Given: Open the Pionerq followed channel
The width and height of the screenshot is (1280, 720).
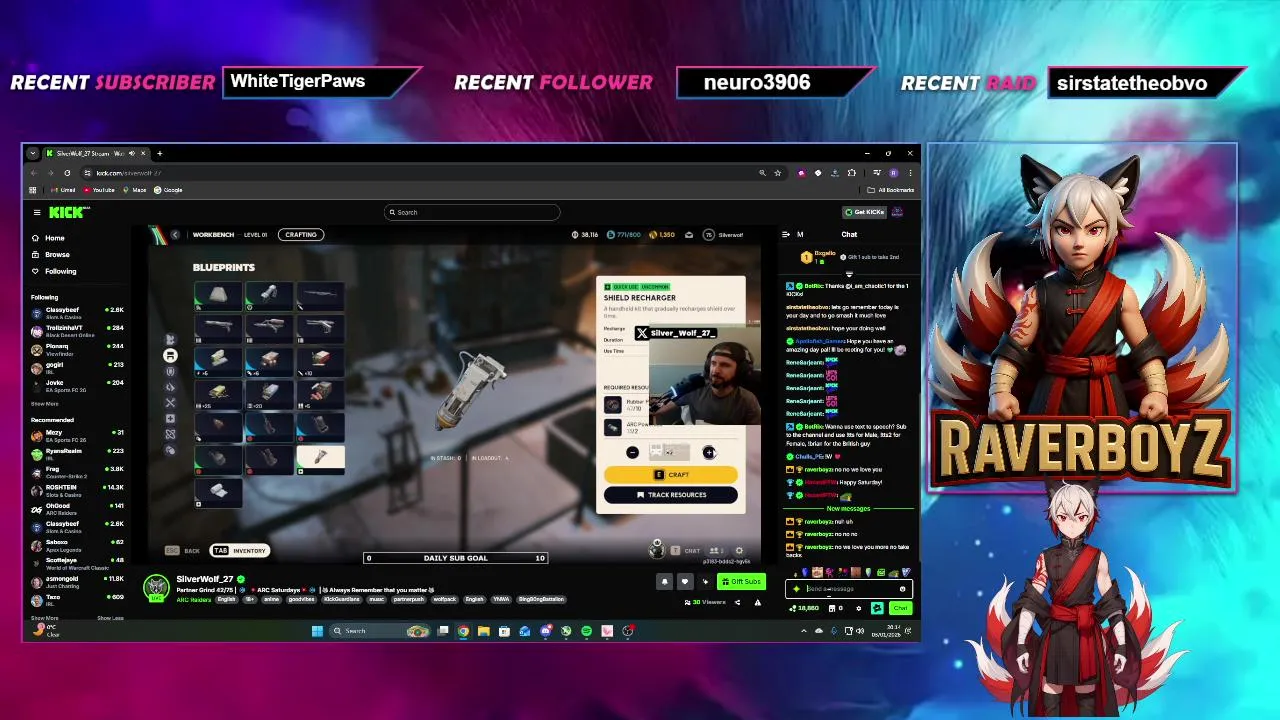Looking at the screenshot, I should click(x=78, y=349).
